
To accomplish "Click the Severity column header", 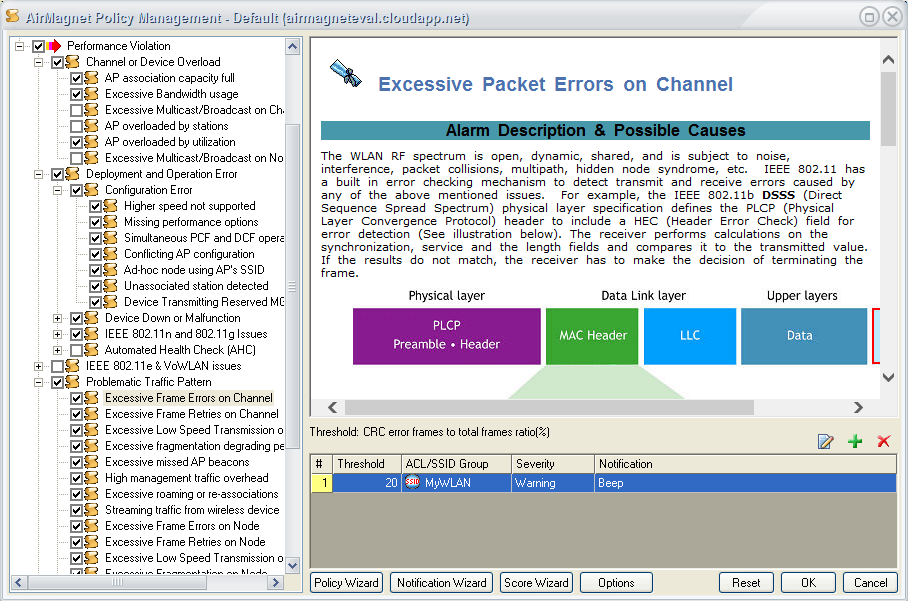I will click(x=553, y=464).
